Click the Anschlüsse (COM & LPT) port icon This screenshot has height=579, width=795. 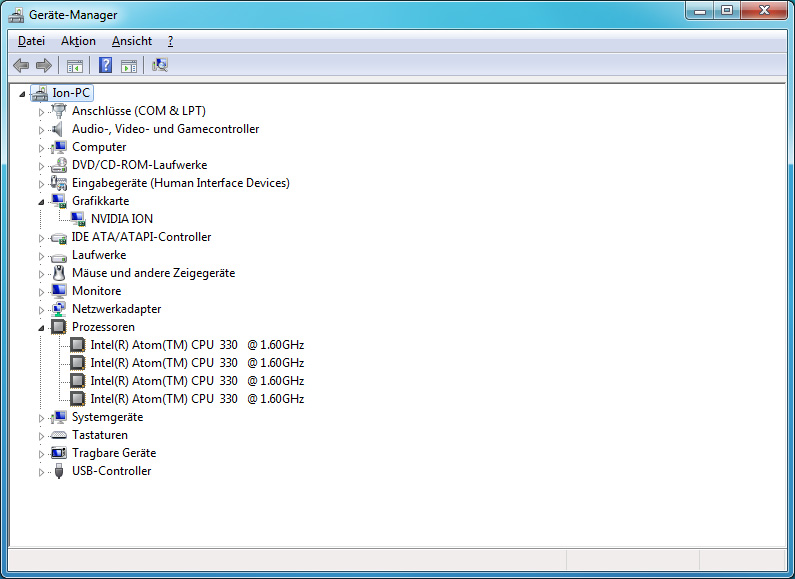pyautogui.click(x=59, y=111)
